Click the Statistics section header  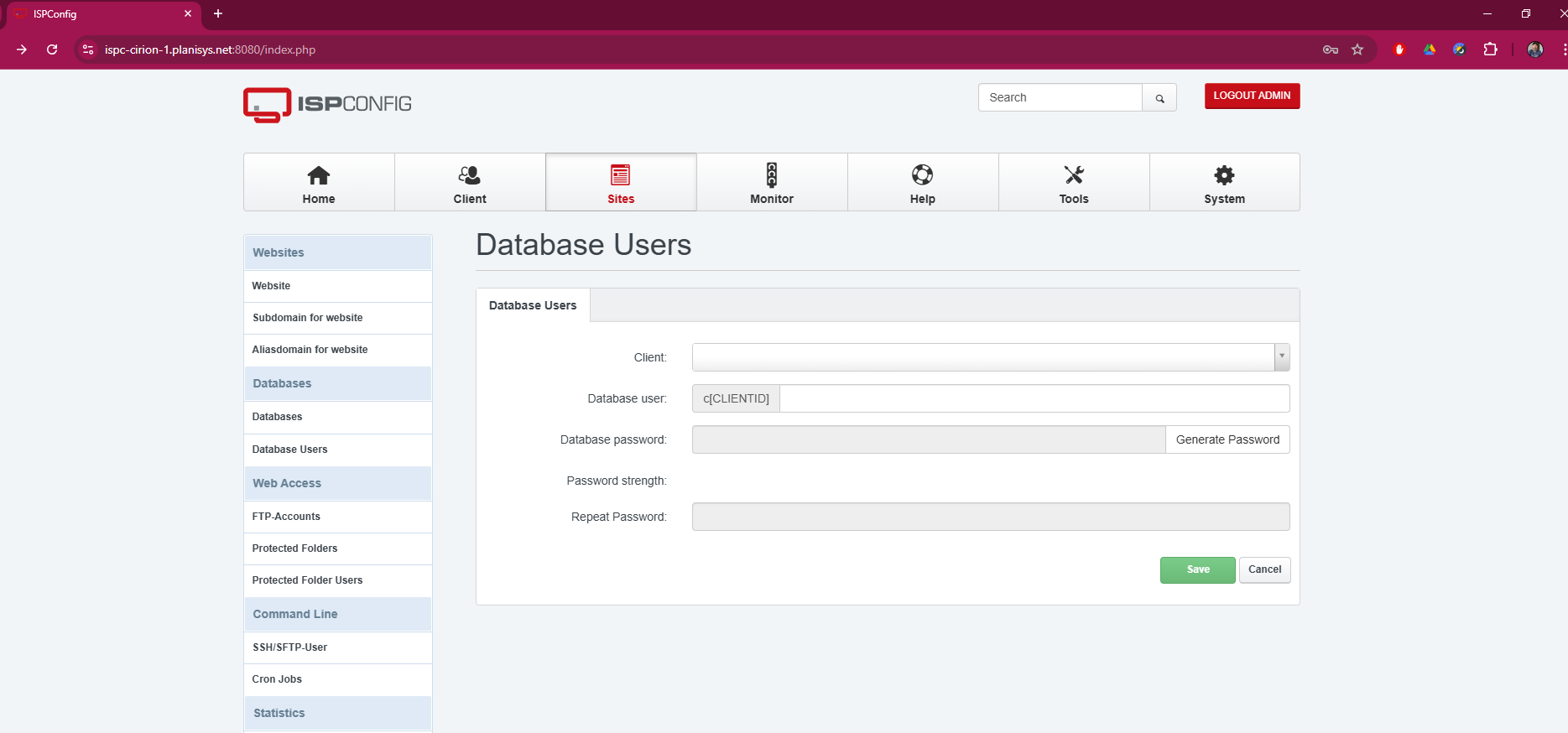(338, 713)
